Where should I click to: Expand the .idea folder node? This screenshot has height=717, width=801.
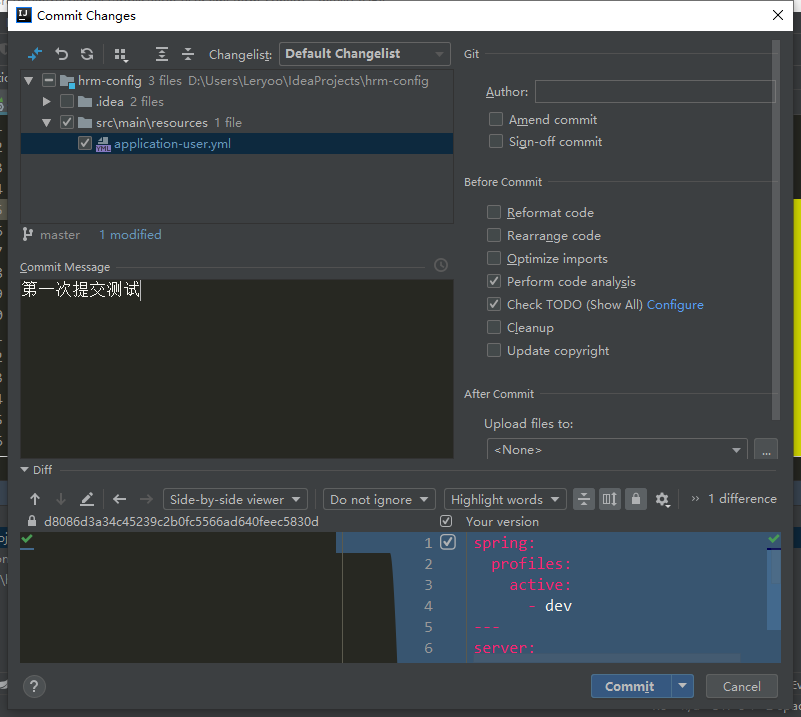pyautogui.click(x=47, y=101)
